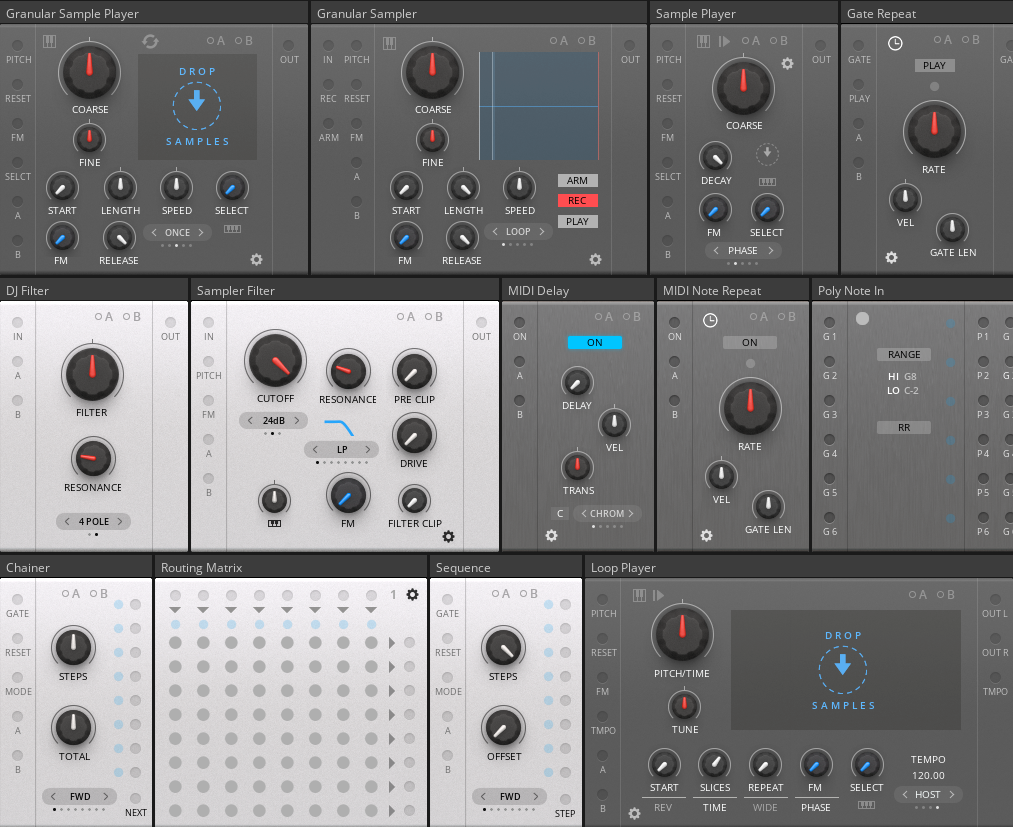Click the clock icon in the Gate Repeat module

(x=895, y=43)
